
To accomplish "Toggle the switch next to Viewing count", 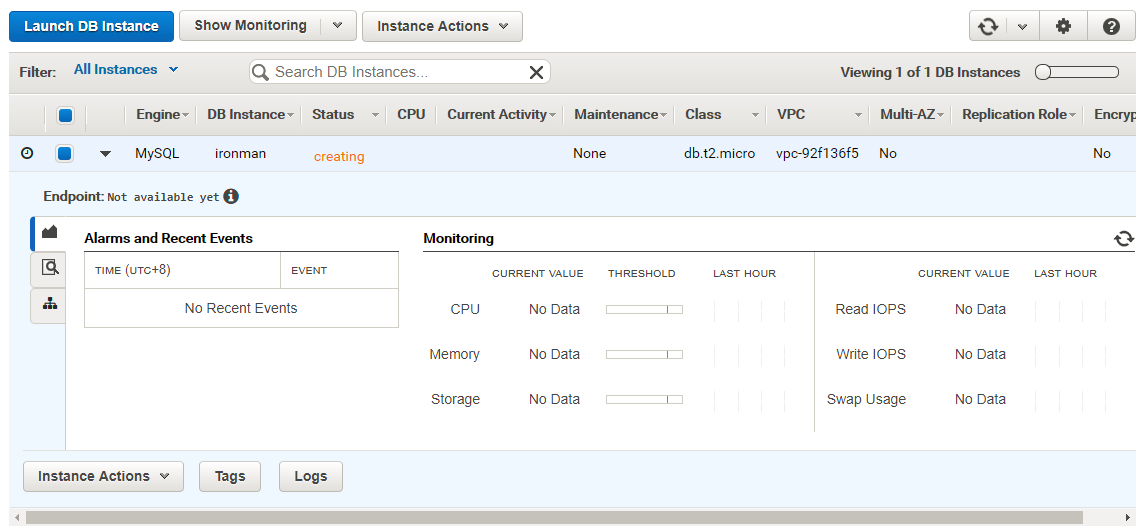I will [x=1077, y=72].
